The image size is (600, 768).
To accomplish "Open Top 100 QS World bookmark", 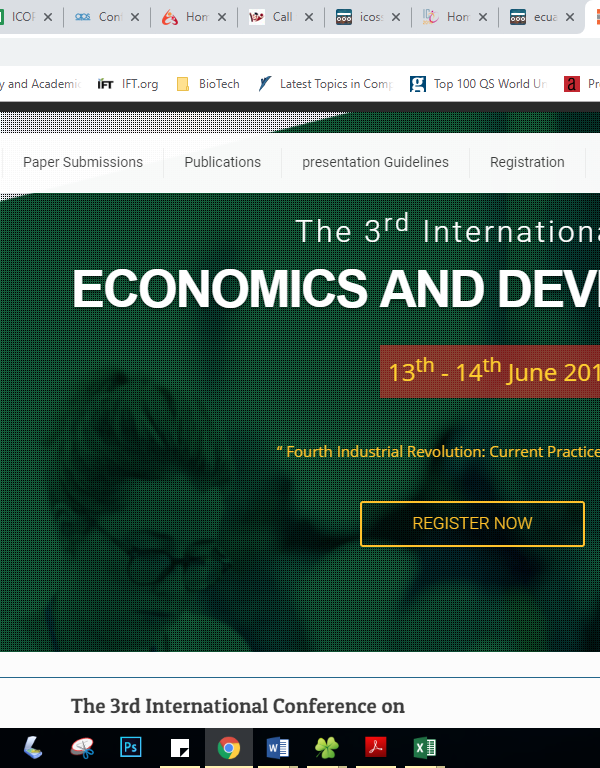I will point(478,84).
